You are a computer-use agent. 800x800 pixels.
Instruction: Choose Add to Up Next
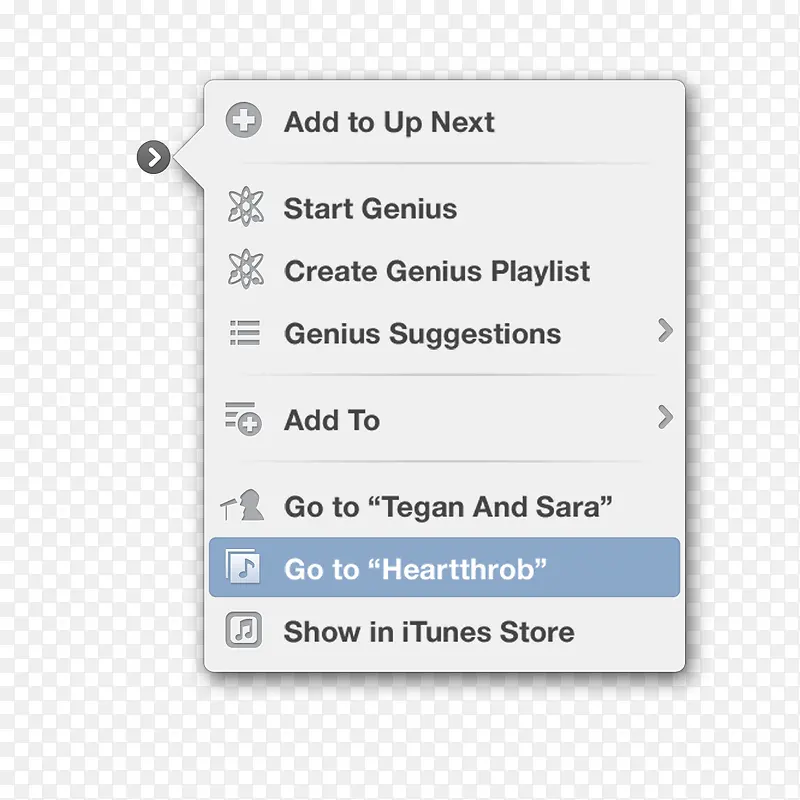tap(389, 123)
